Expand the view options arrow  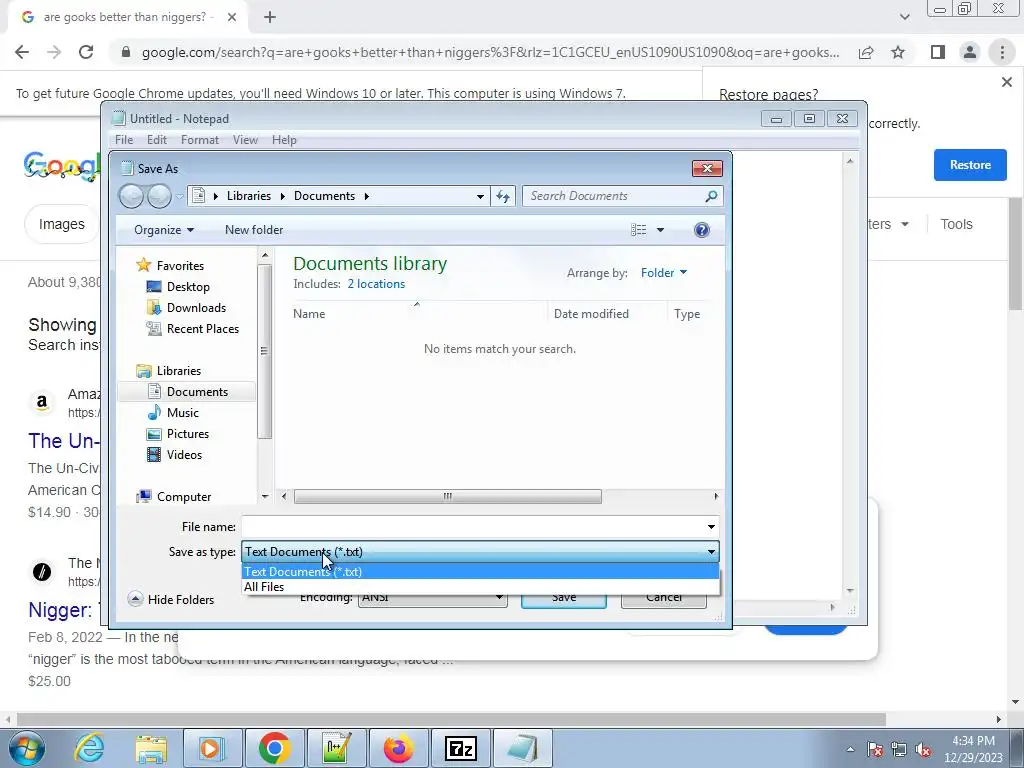pos(660,230)
